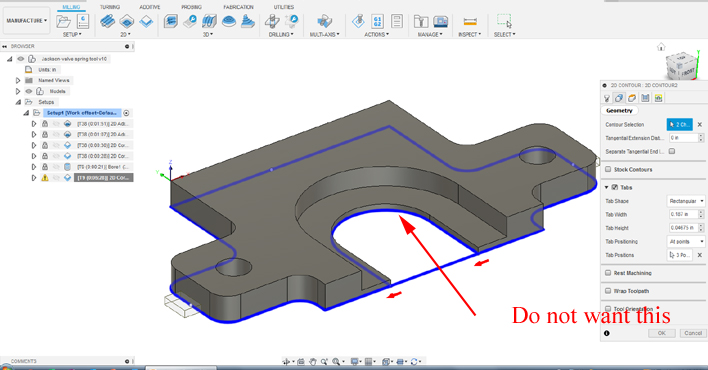
Task: Open the Heights tab in 2D Contour dialog
Action: coord(632,98)
